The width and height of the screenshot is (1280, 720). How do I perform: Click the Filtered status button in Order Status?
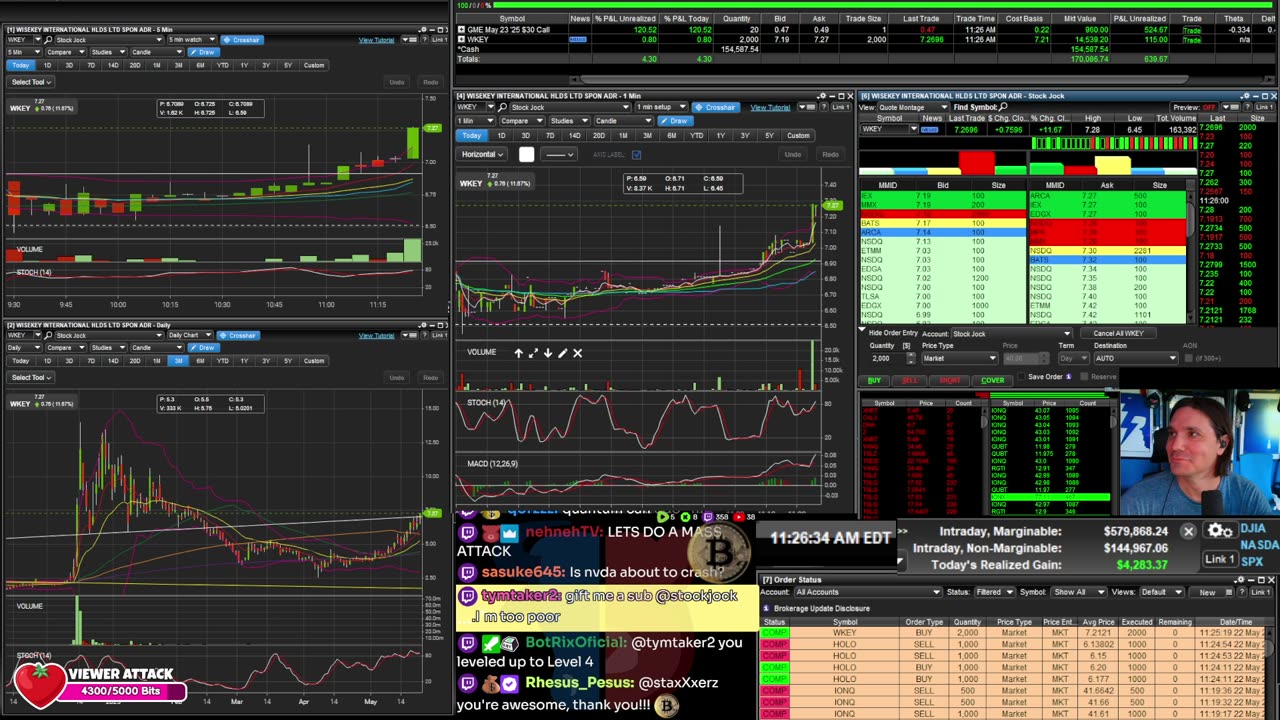pyautogui.click(x=993, y=592)
